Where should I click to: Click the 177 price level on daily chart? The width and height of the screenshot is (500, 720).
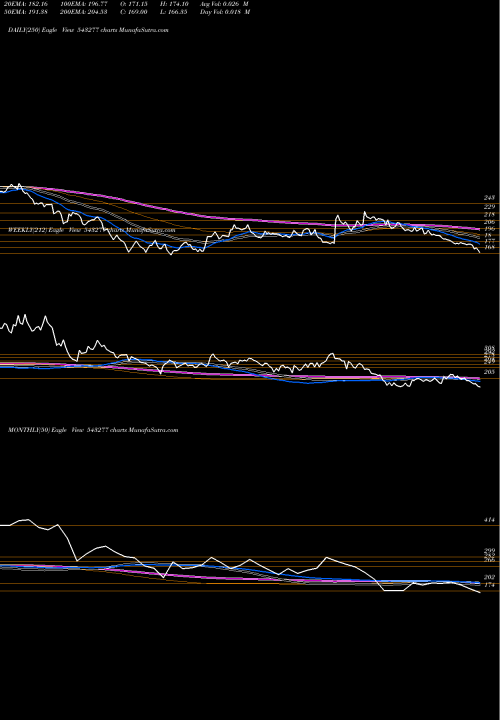click(489, 241)
